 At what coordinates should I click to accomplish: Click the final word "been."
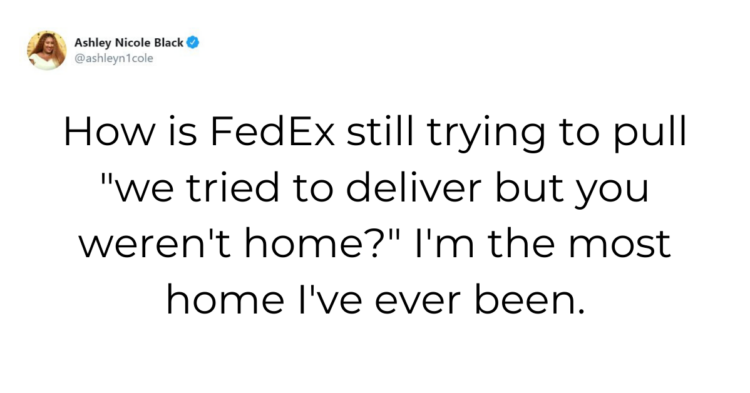pos(530,299)
